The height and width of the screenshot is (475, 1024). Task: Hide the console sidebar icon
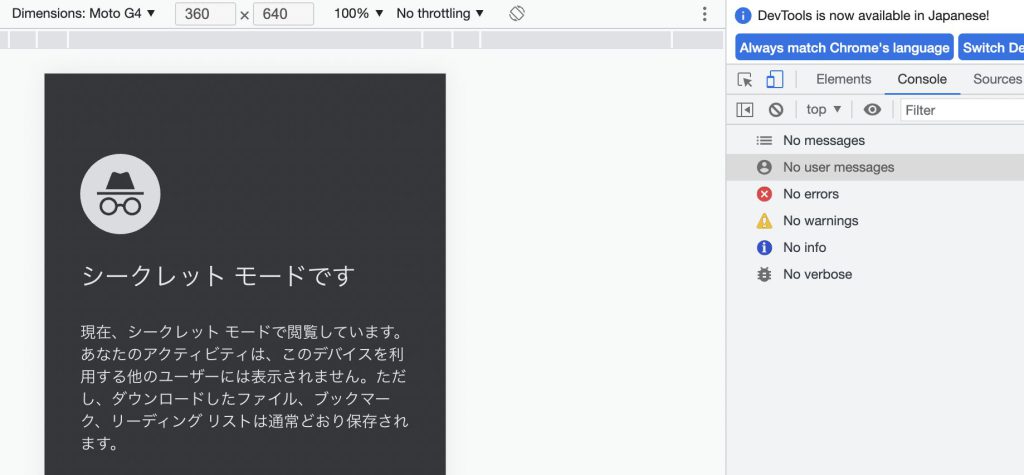[744, 110]
